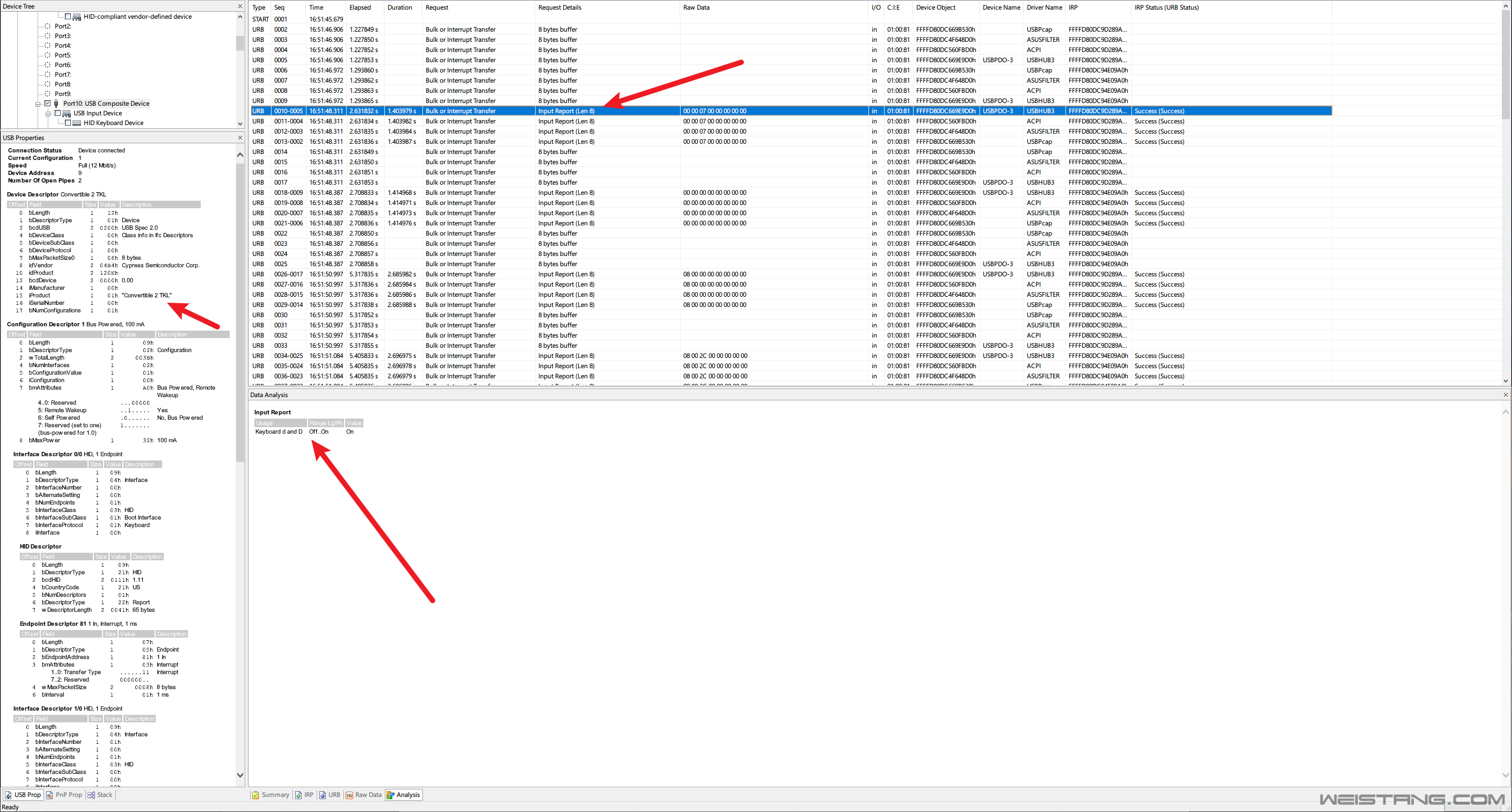
Task: Click the Request Details column header
Action: pos(608,8)
